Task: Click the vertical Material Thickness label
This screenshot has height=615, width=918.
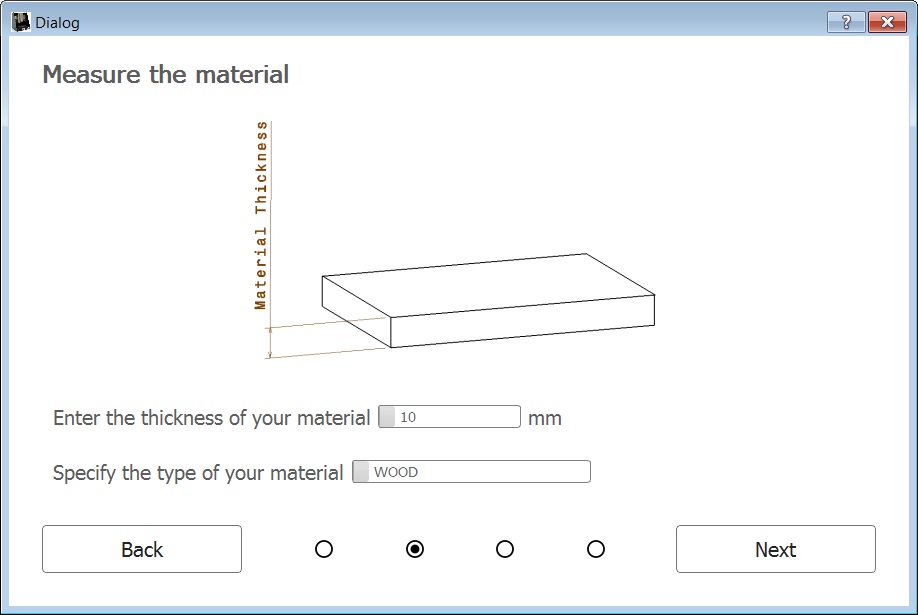Action: [261, 215]
